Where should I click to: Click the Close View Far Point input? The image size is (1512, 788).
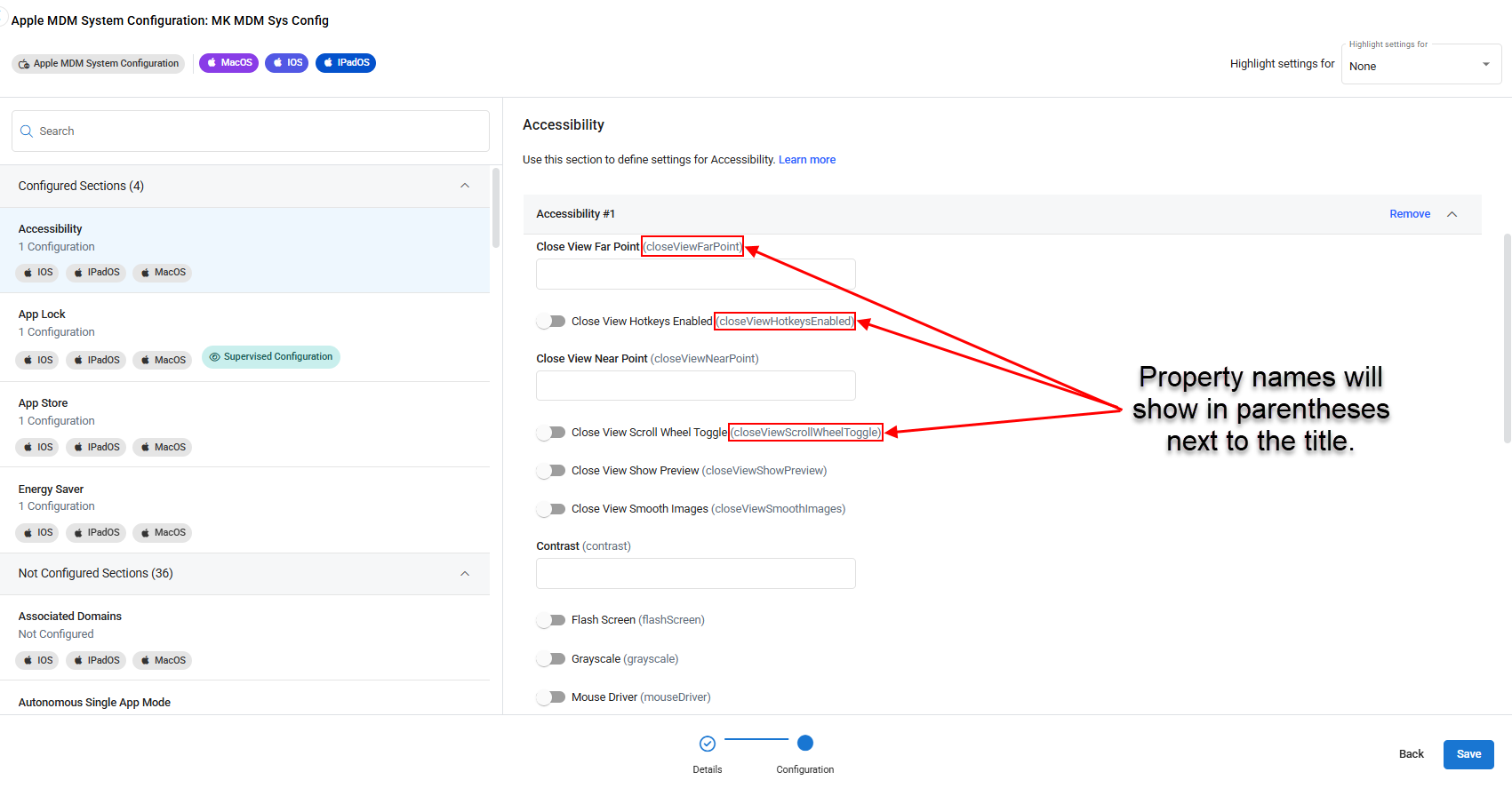click(x=696, y=275)
